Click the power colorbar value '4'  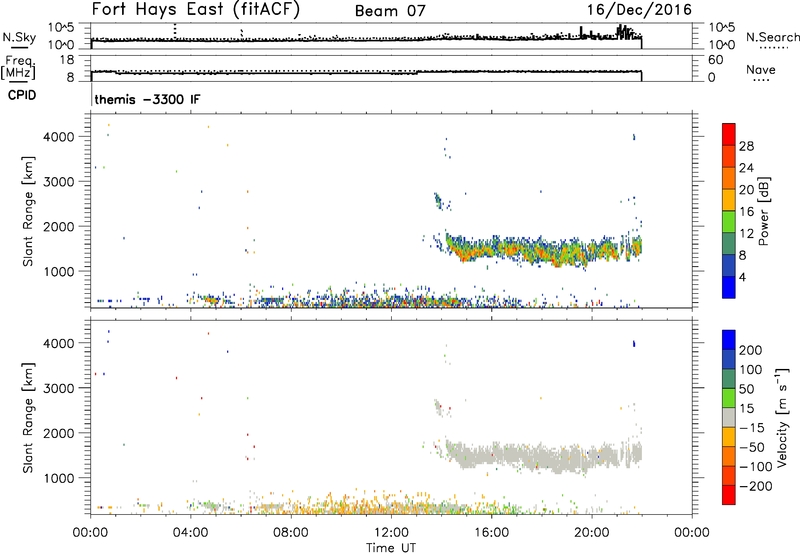tap(742, 277)
